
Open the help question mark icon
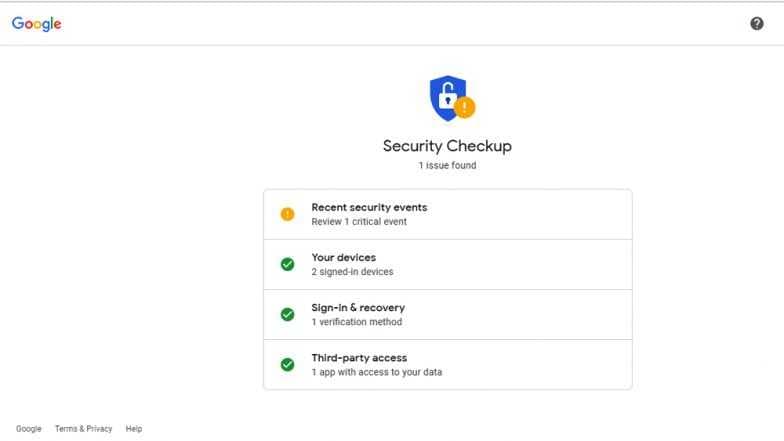coord(756,24)
